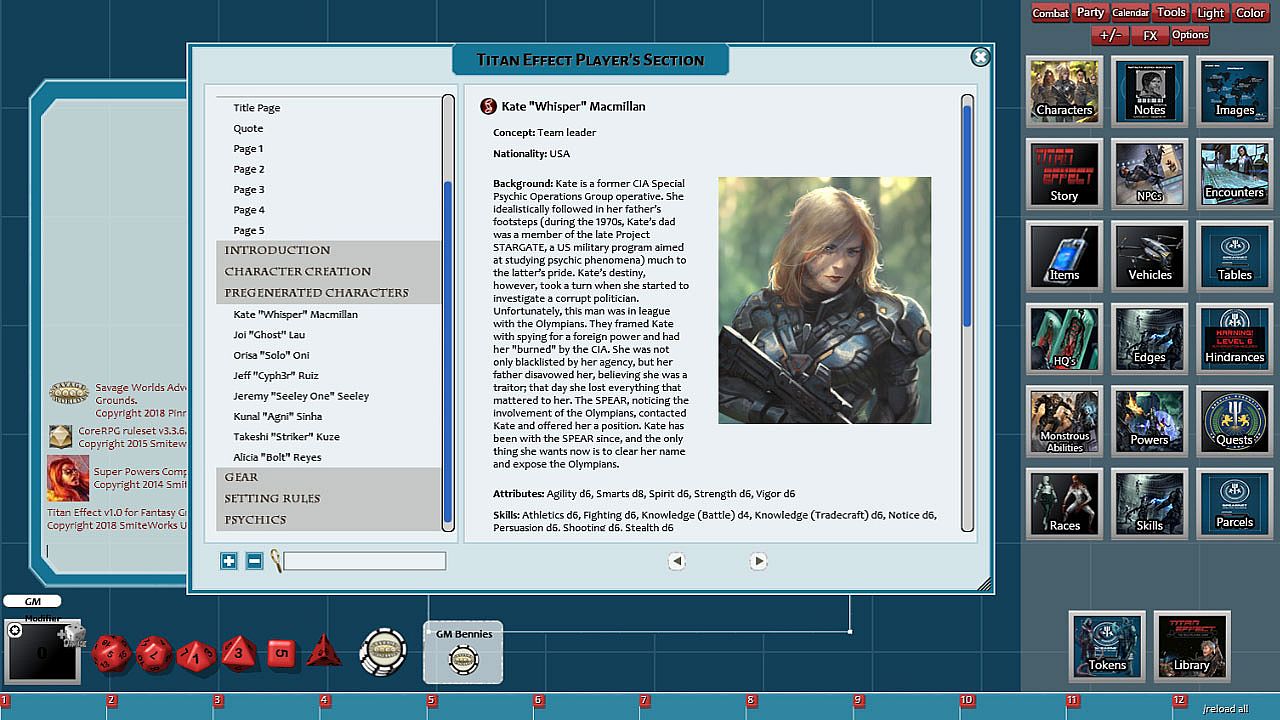
Task: Click the red d6 die showing 5
Action: click(282, 655)
